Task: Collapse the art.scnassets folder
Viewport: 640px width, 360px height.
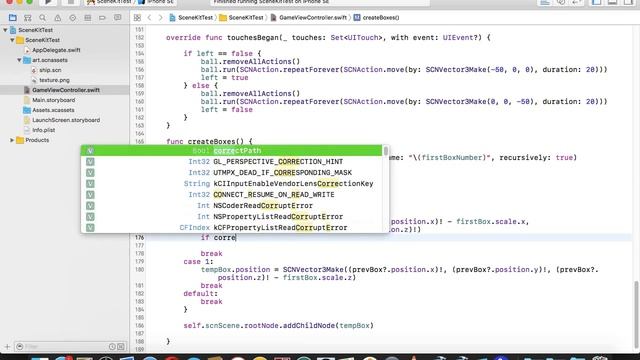Action: coord(19,60)
